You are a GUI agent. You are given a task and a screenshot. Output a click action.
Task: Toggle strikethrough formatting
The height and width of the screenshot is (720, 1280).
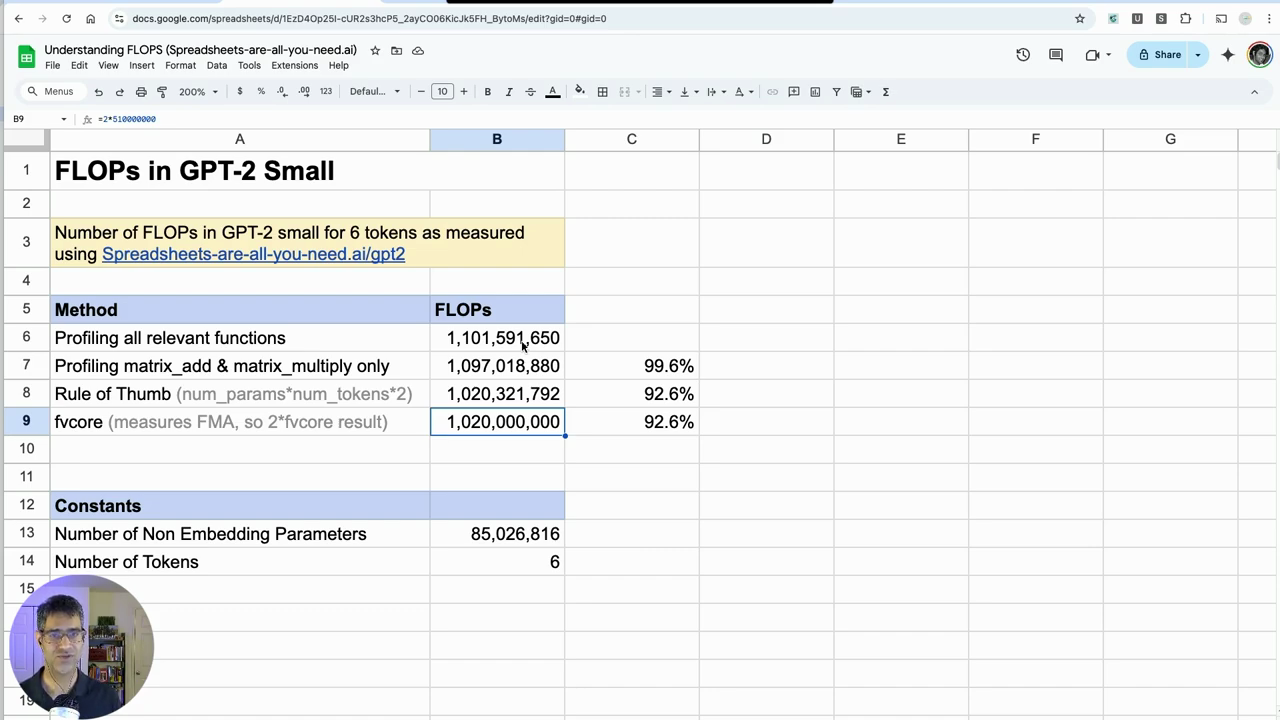[532, 91]
